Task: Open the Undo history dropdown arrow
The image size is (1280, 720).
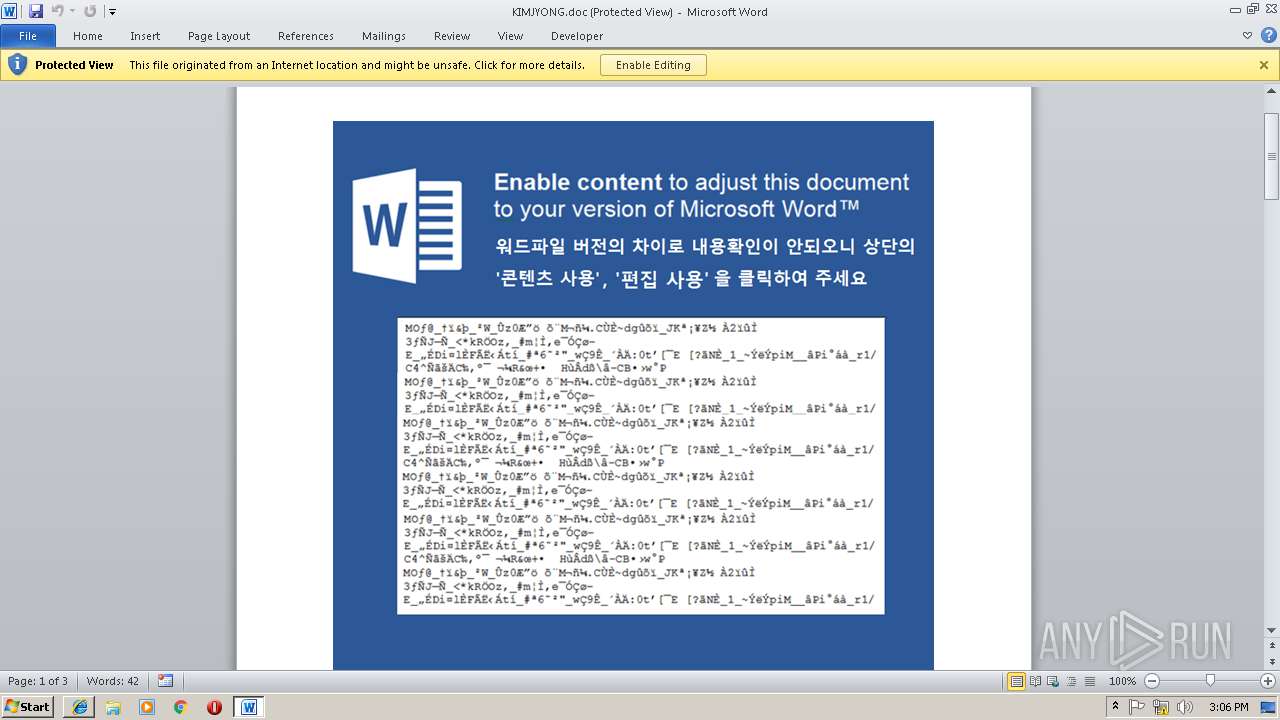Action: tap(72, 12)
